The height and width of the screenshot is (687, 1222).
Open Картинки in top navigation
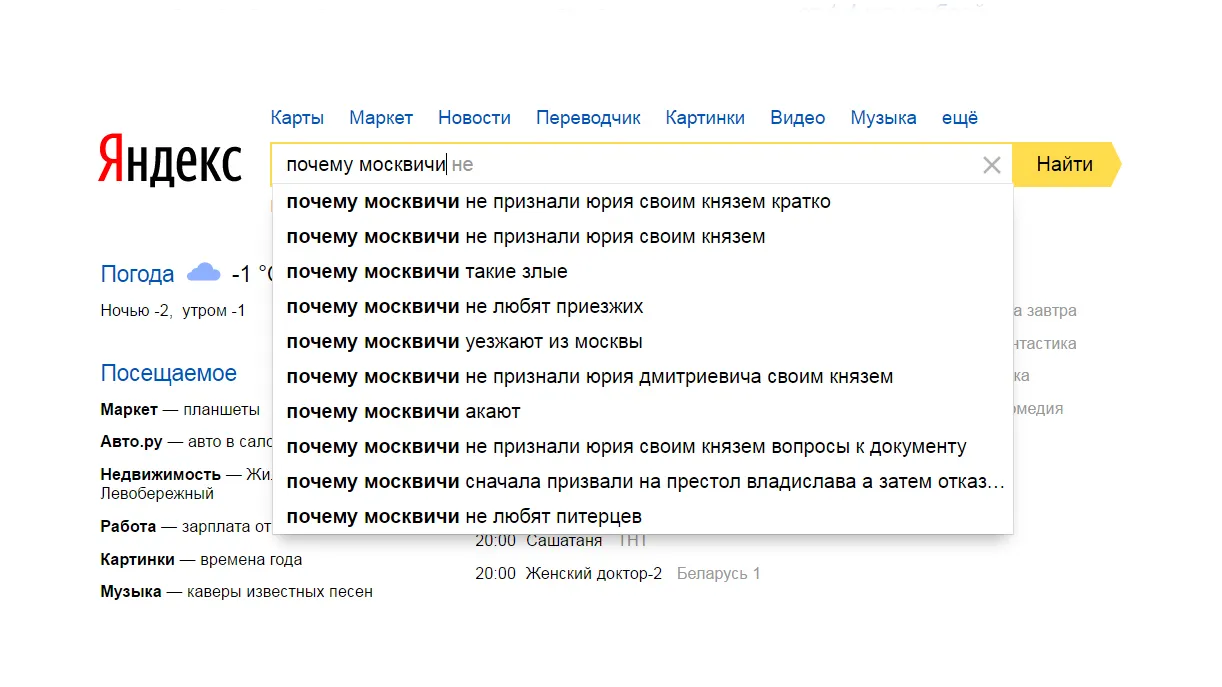[x=705, y=118]
